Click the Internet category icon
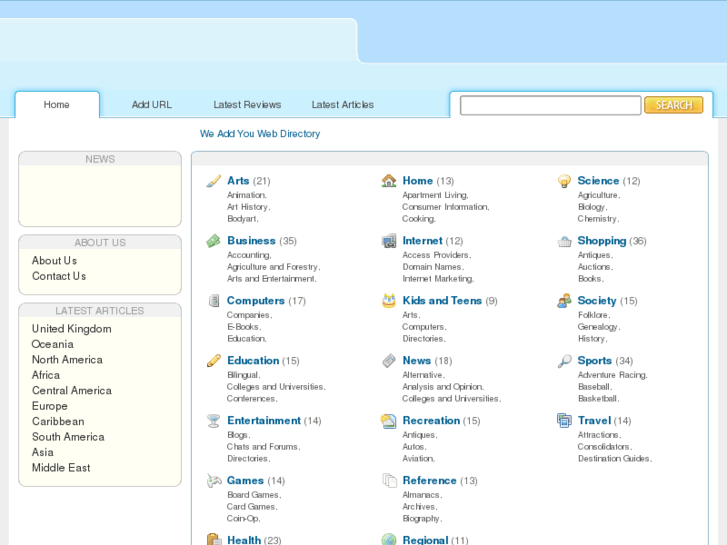This screenshot has width=727, height=545. click(389, 241)
